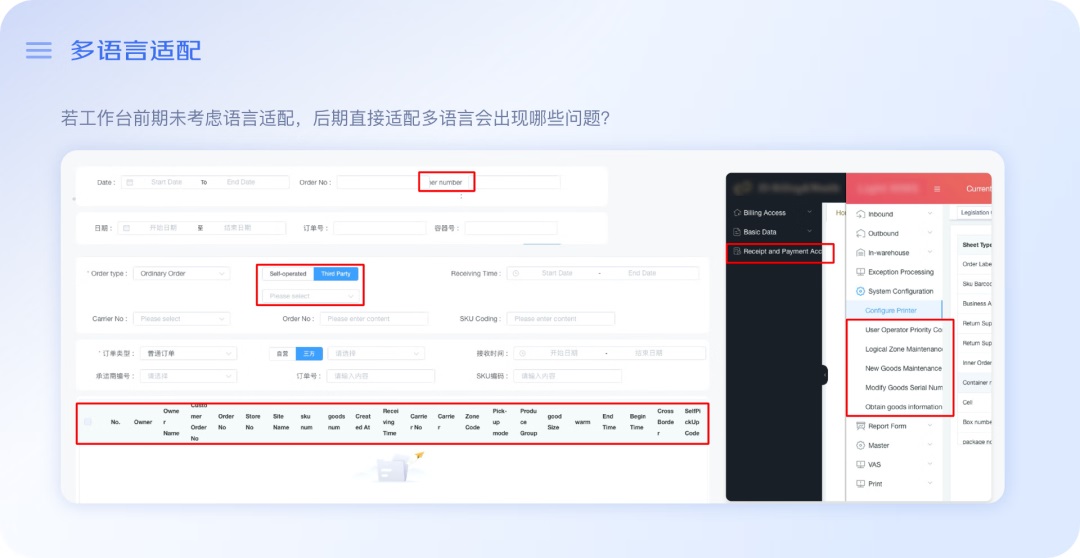Screen dimensions: 1080x558
Task: Click the SKU编码 input field
Action: click(568, 376)
